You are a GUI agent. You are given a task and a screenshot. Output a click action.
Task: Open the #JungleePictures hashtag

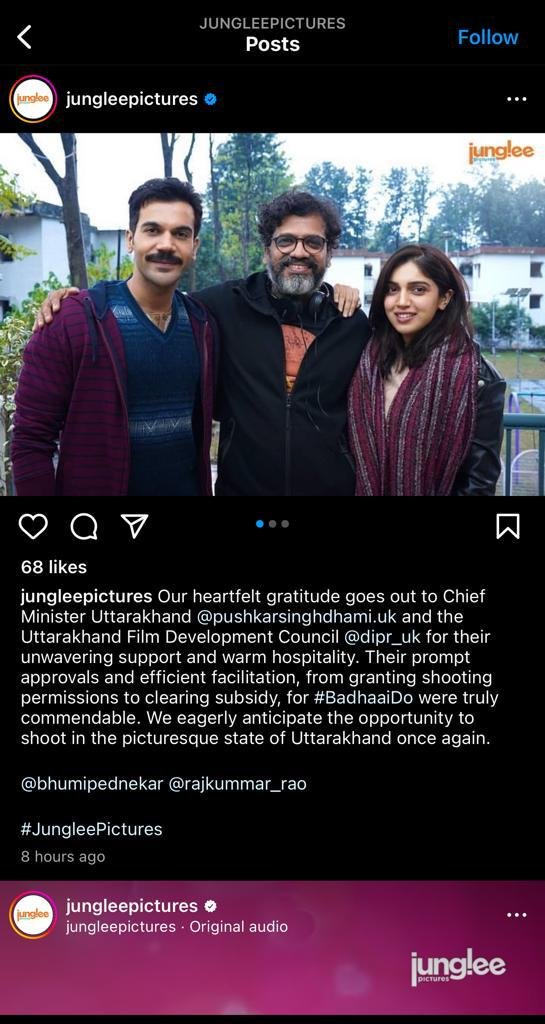tap(91, 829)
